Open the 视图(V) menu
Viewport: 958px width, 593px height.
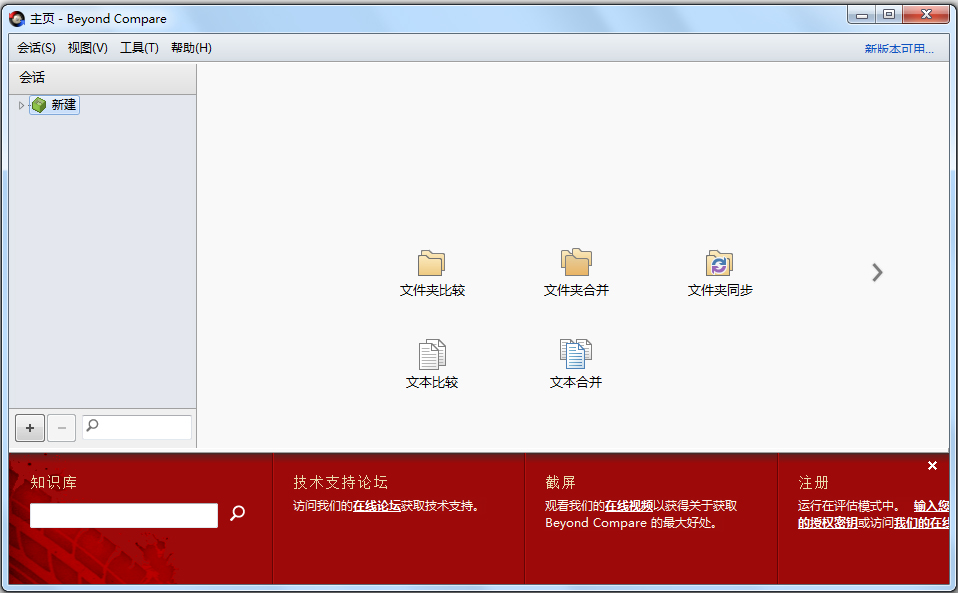tap(86, 47)
